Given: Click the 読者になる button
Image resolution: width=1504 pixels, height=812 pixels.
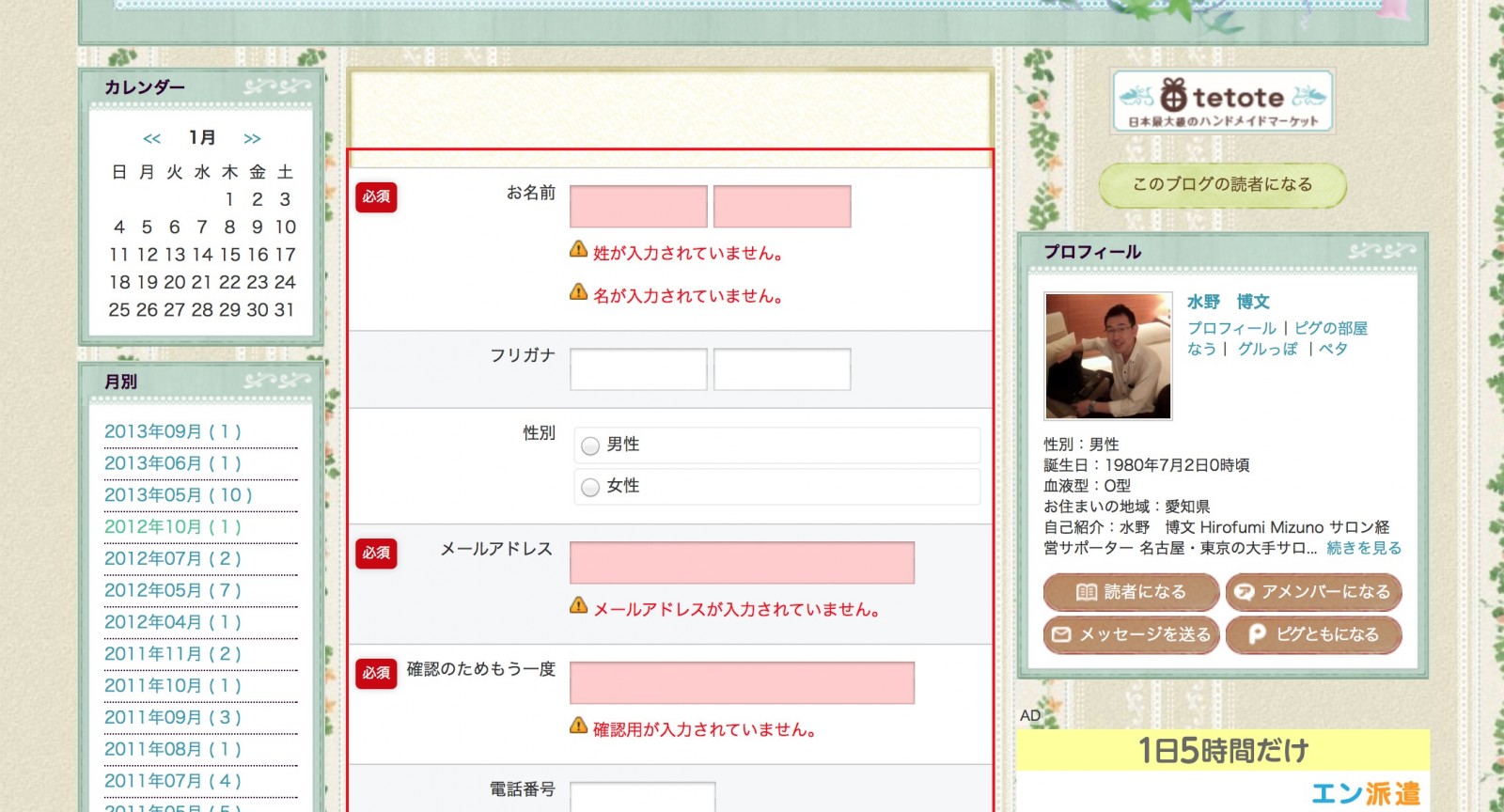Looking at the screenshot, I should [x=1131, y=592].
